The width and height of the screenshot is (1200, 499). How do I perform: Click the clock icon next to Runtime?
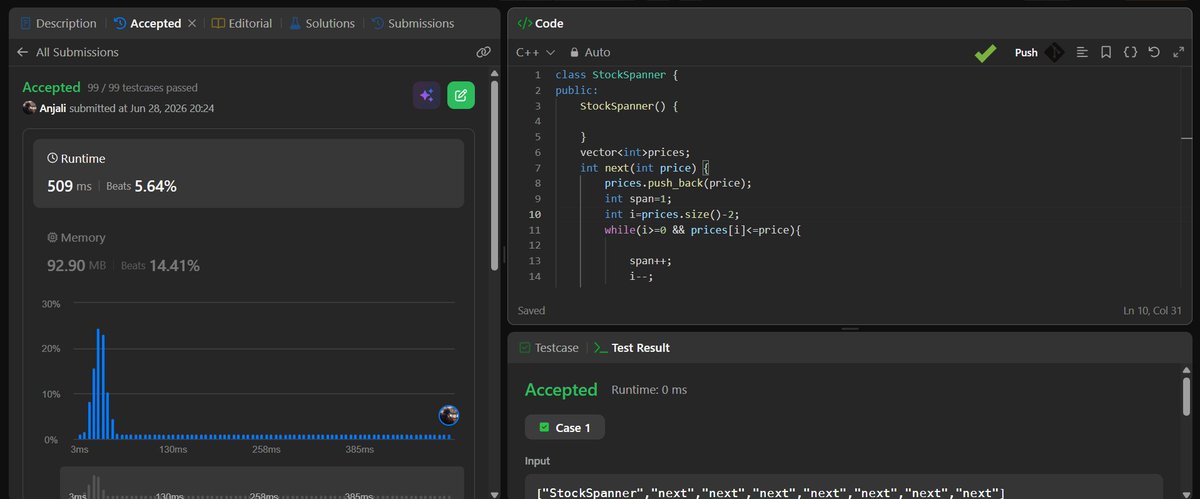pos(53,158)
